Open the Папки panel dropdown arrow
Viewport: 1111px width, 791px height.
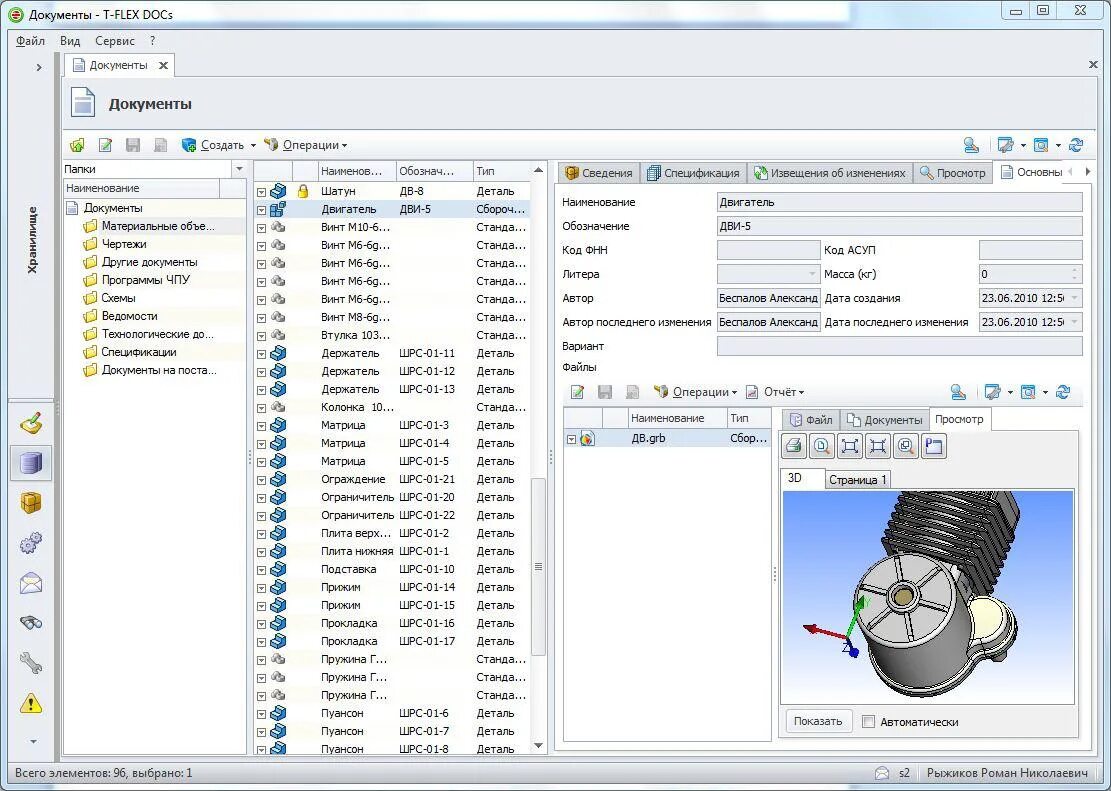tap(239, 169)
